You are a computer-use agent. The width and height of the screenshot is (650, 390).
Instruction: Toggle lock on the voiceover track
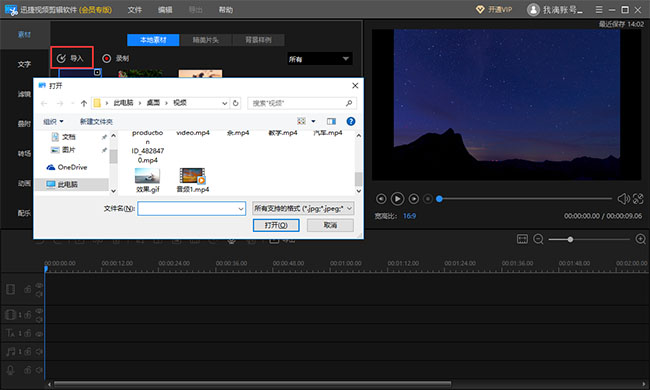[27, 370]
